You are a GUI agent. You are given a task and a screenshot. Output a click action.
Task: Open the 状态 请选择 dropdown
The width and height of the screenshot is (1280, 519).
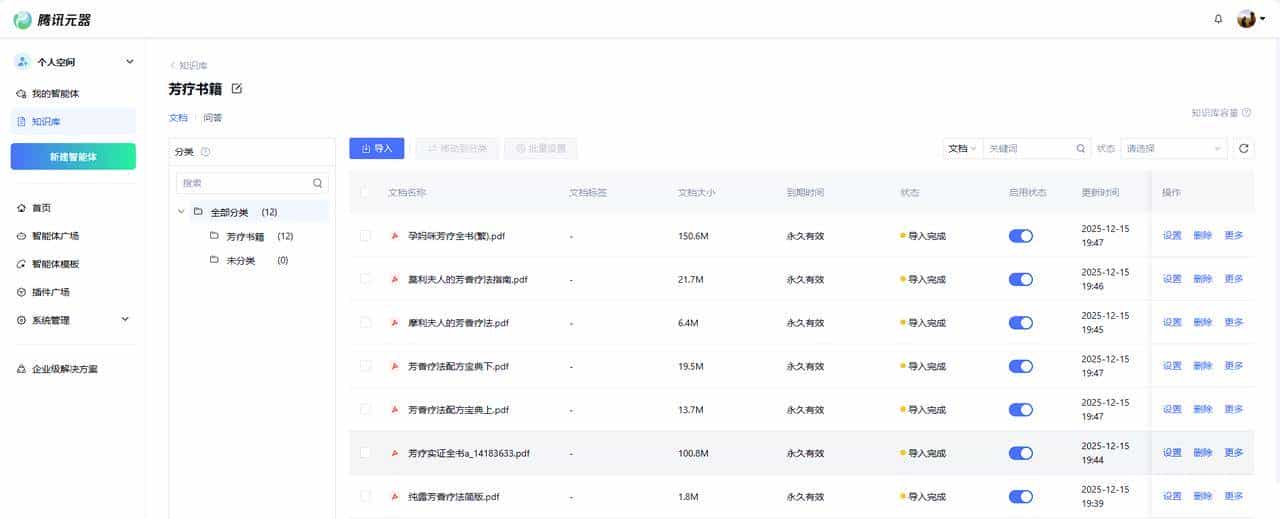point(1173,148)
